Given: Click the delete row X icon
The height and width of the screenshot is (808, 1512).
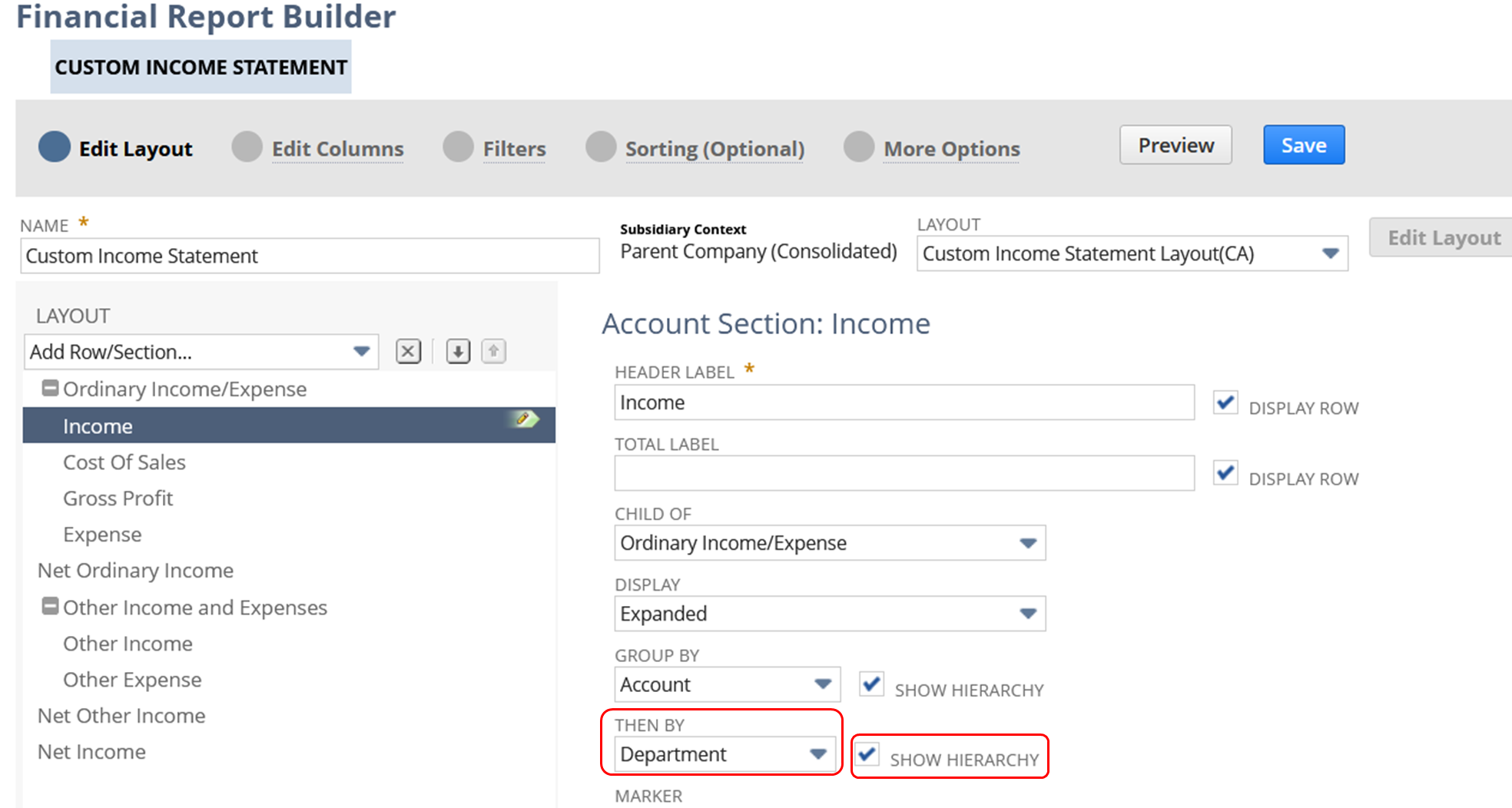Looking at the screenshot, I should (408, 352).
